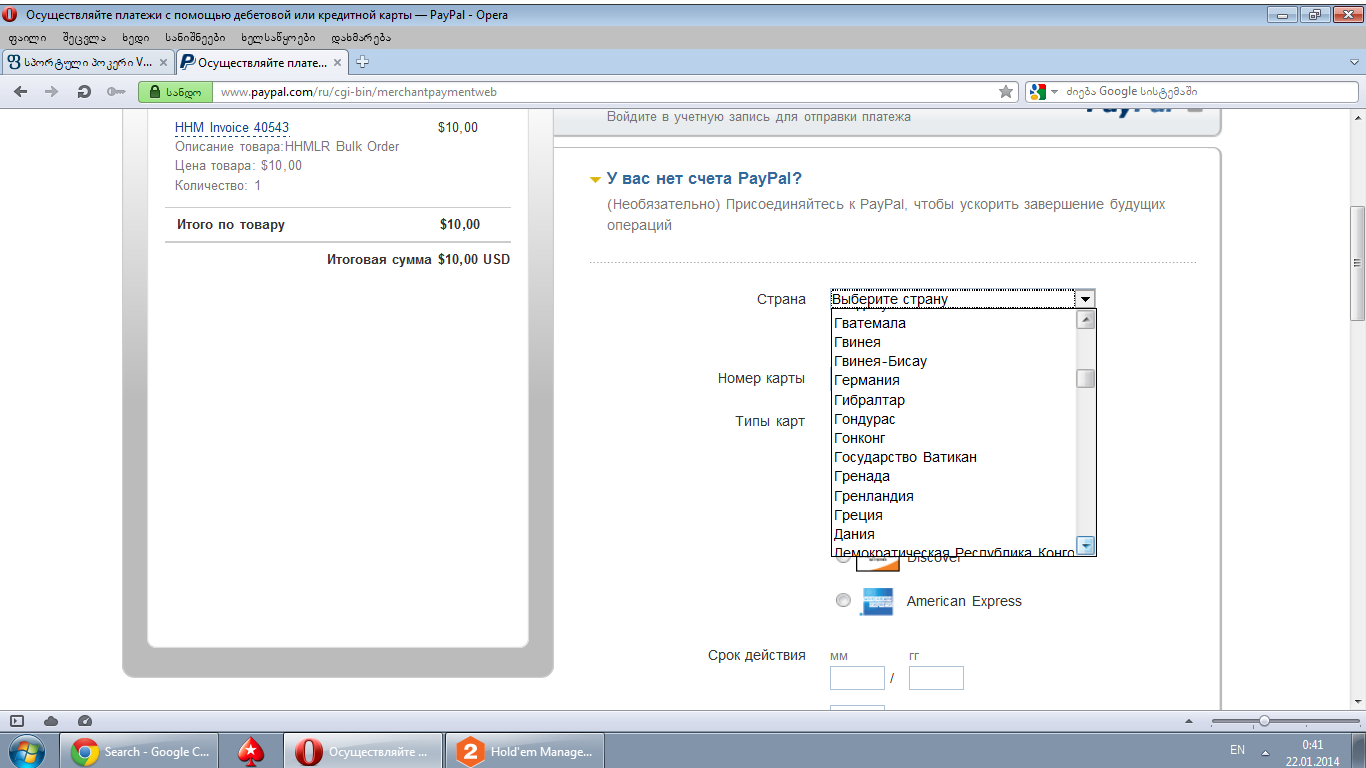Screen dimensions: 1366x768
Task: Click the country list scroll-down arrow
Action: tap(1086, 546)
